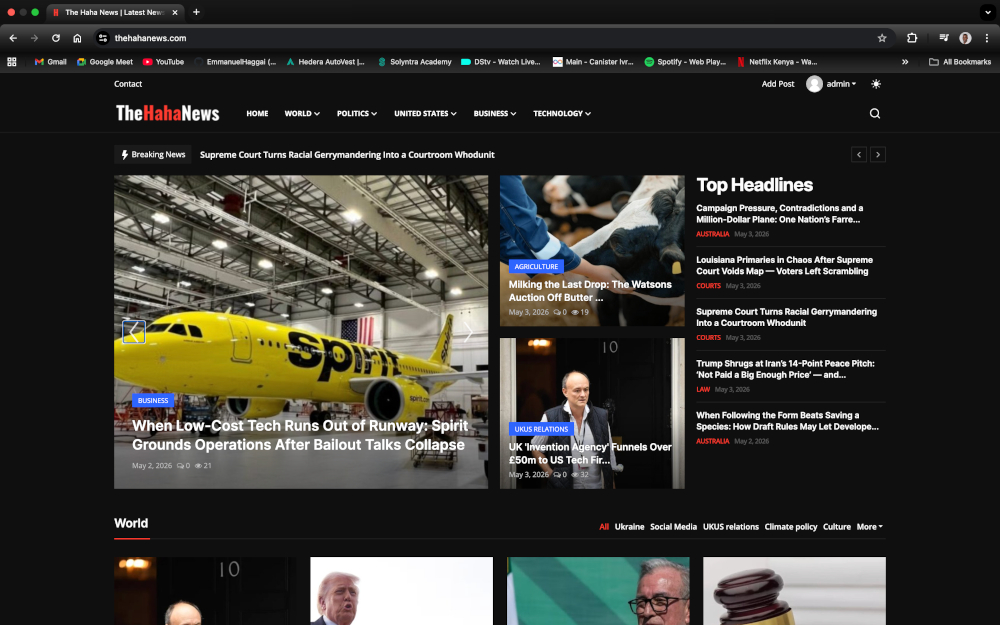The image size is (1000, 625).
Task: Open breaking news Supreme Court gerrymandering headline
Action: 347,155
